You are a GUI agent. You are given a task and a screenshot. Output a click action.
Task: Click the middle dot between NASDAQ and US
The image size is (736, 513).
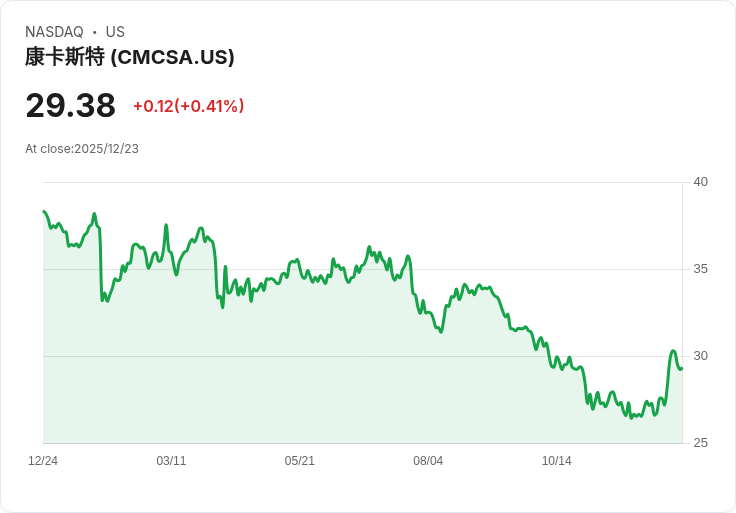(x=94, y=32)
